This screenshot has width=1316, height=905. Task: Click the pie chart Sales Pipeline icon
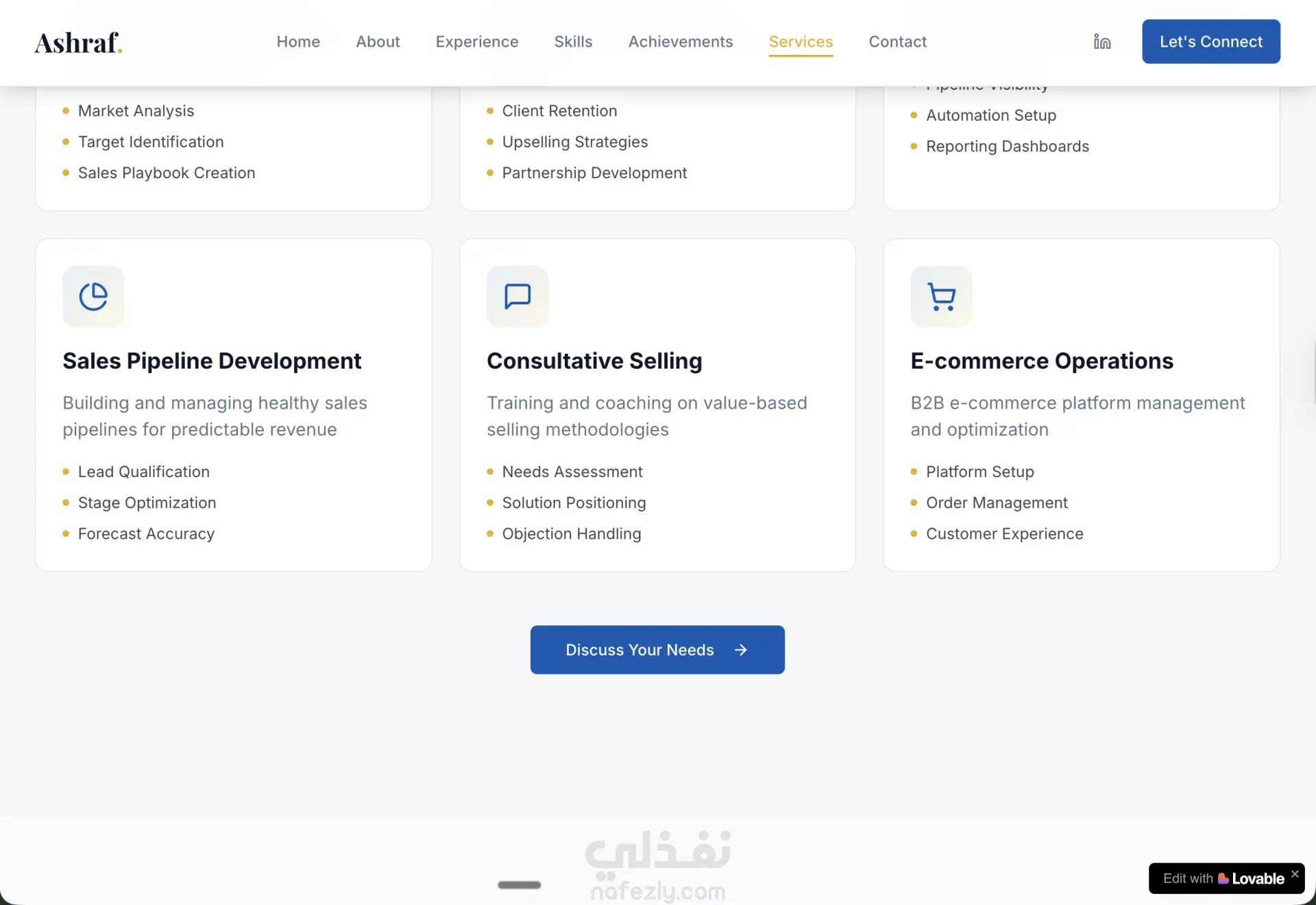pyautogui.click(x=93, y=297)
